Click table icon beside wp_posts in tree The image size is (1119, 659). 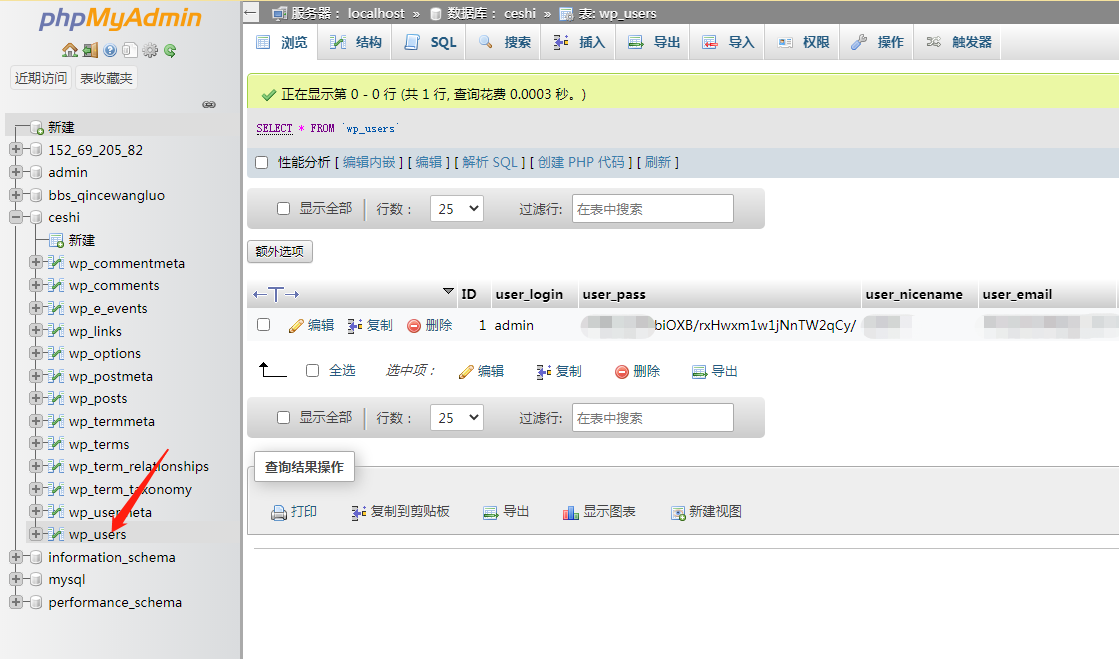coord(56,398)
